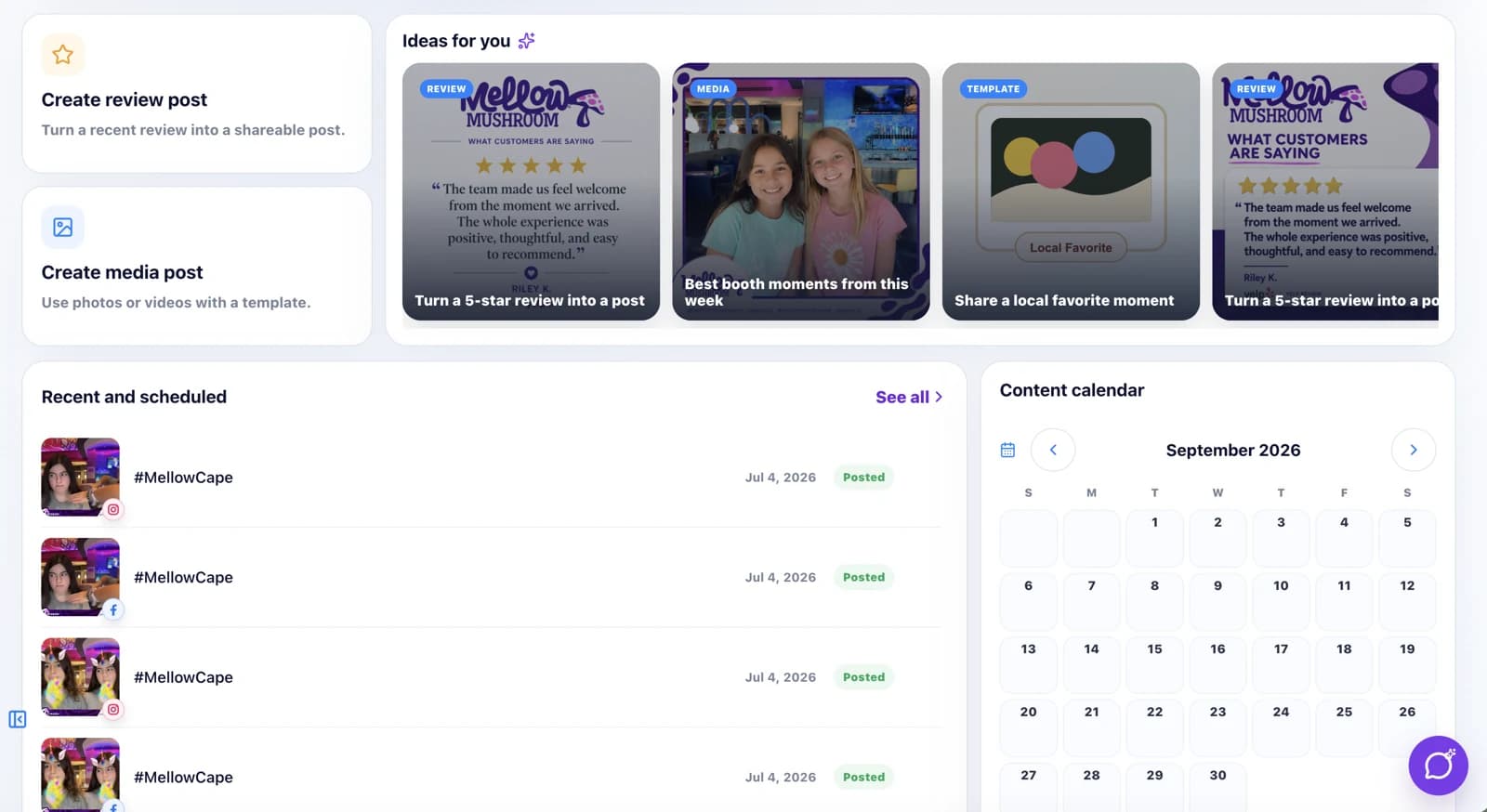
Task: Collapse the sidebar using the panel icon
Action: tap(18, 719)
